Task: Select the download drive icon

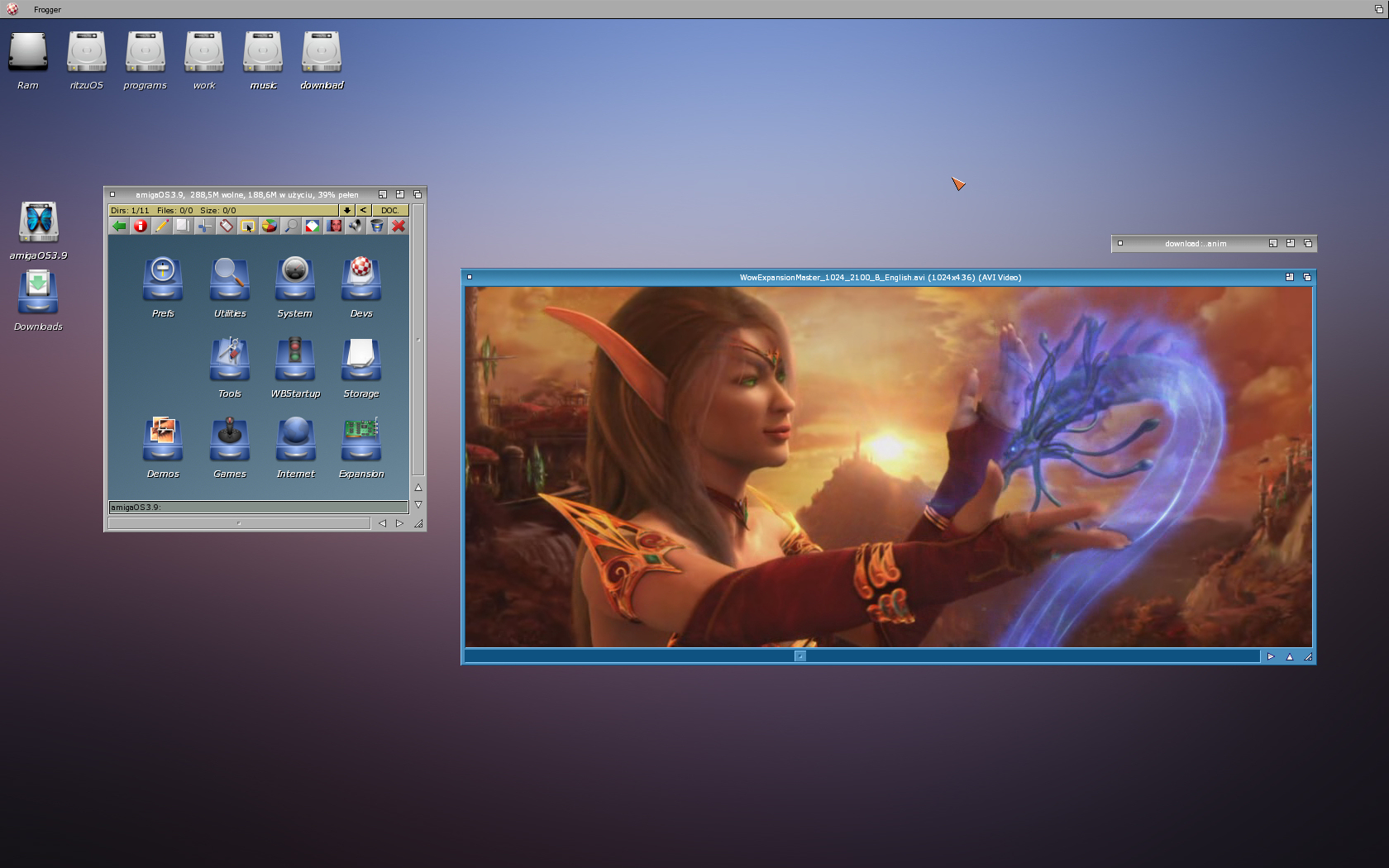Action: click(322, 60)
